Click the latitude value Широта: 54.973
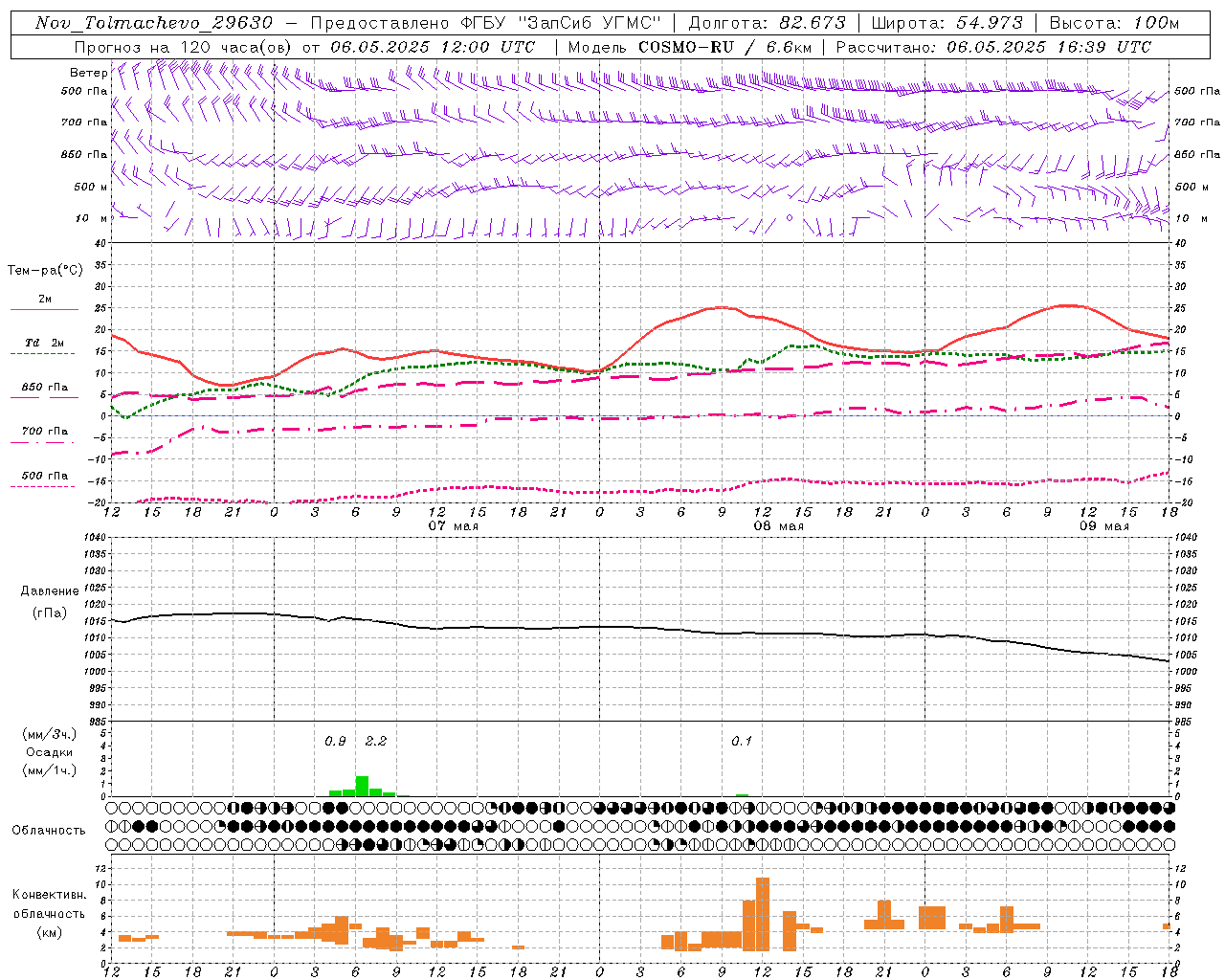This screenshot has width=1225, height=980. pyautogui.click(x=947, y=23)
